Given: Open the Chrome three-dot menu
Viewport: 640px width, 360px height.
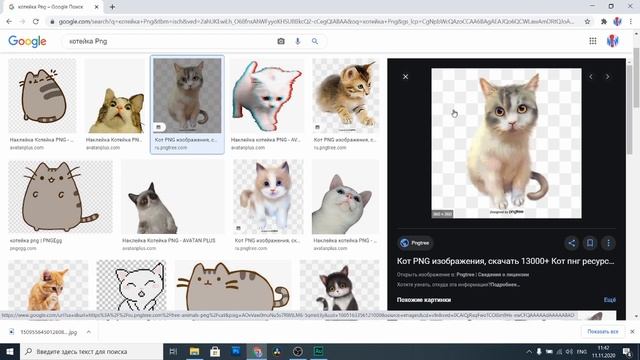Looking at the screenshot, I should [631, 22].
